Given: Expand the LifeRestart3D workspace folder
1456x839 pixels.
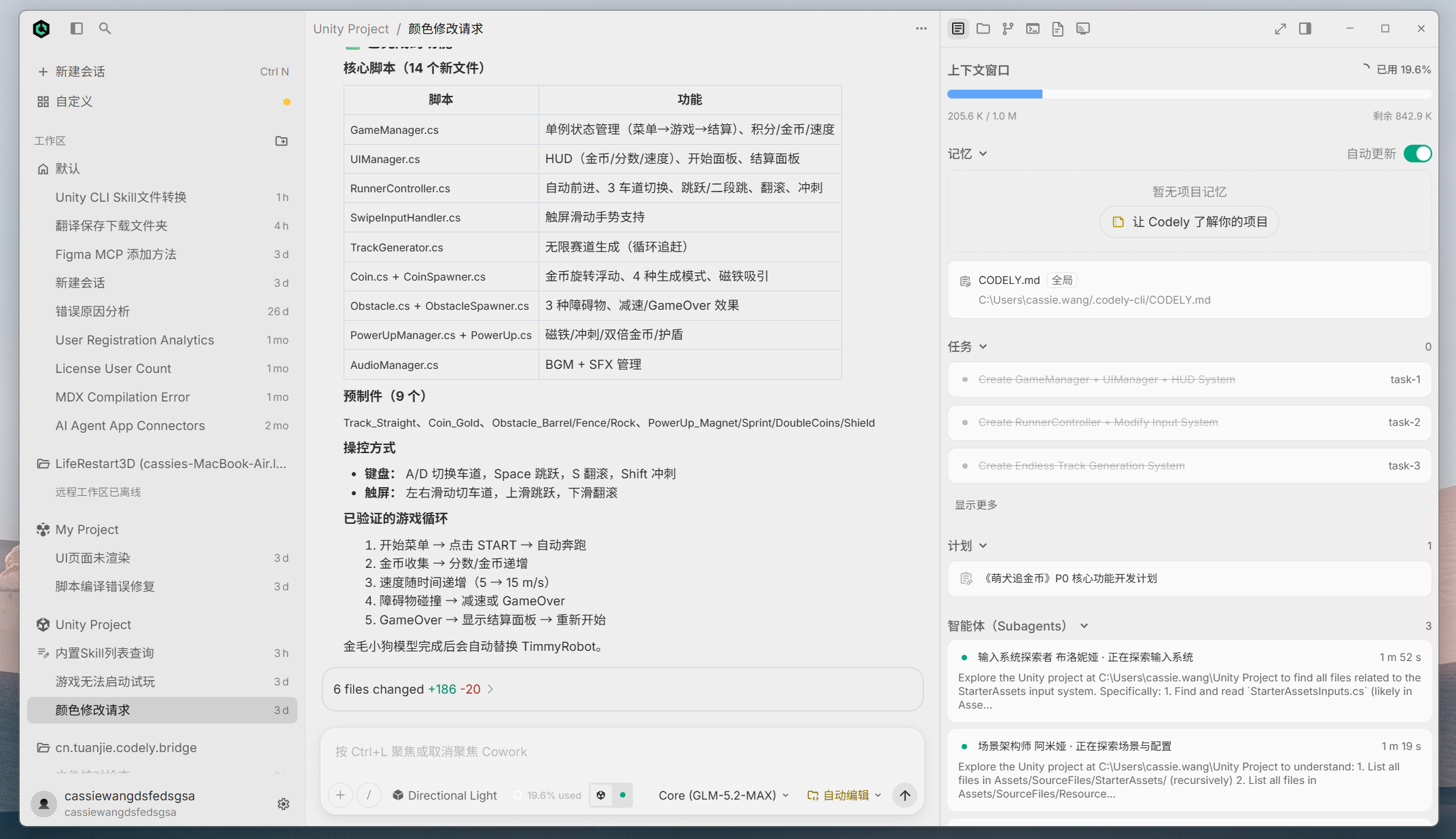Looking at the screenshot, I should click(162, 463).
